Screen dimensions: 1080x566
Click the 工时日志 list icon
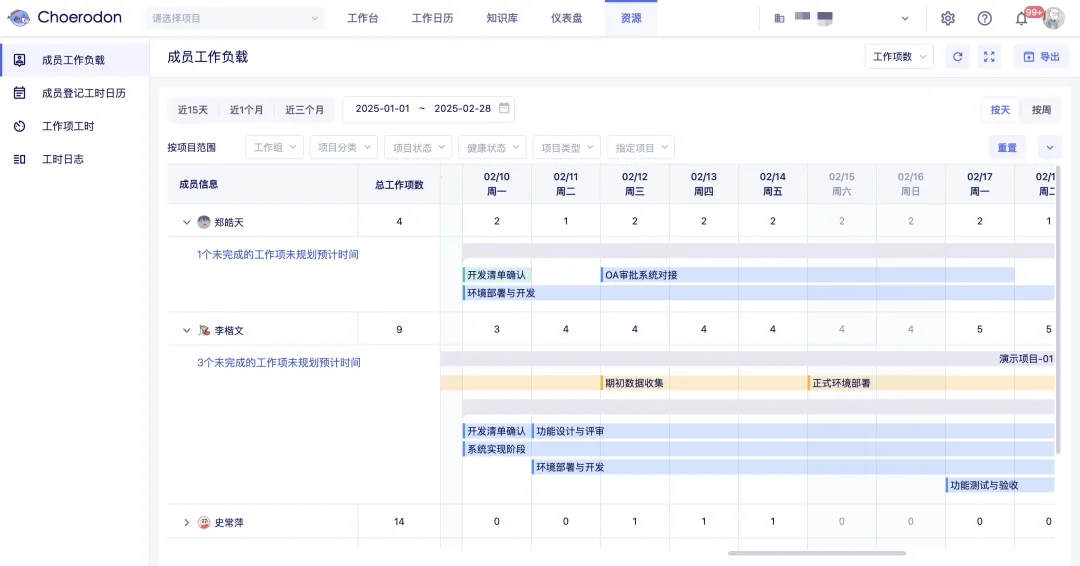[19, 159]
